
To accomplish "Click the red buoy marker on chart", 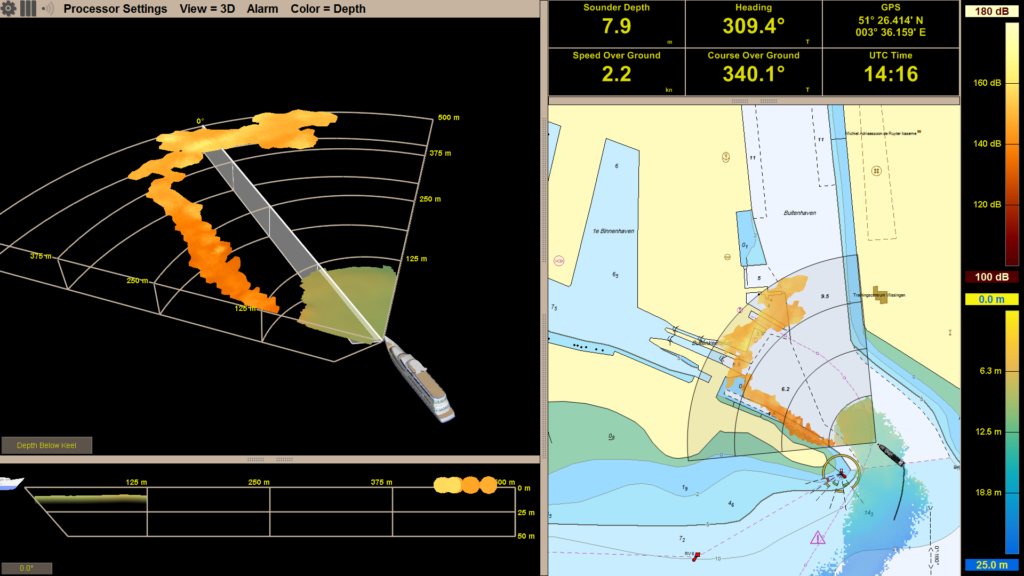I will coord(695,554).
